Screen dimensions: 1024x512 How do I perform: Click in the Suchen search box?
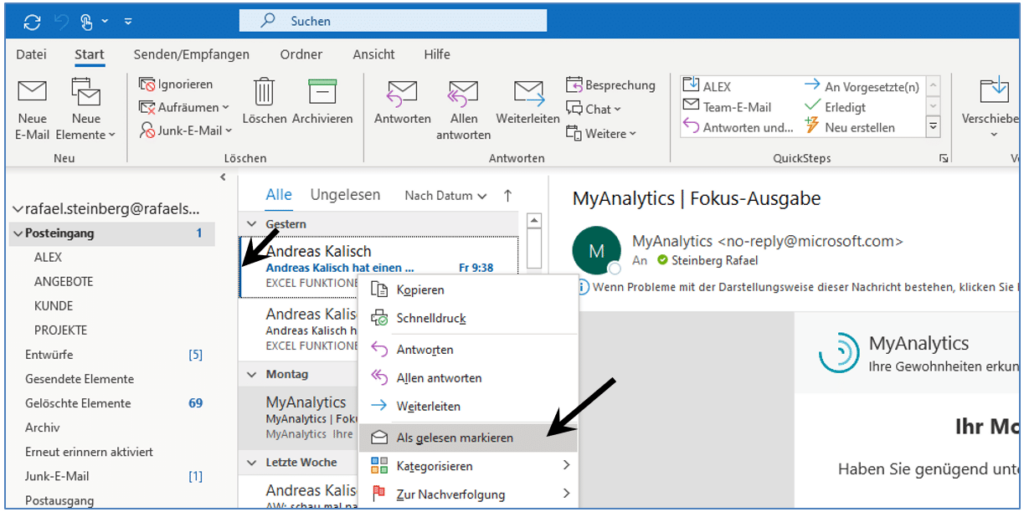[392, 21]
